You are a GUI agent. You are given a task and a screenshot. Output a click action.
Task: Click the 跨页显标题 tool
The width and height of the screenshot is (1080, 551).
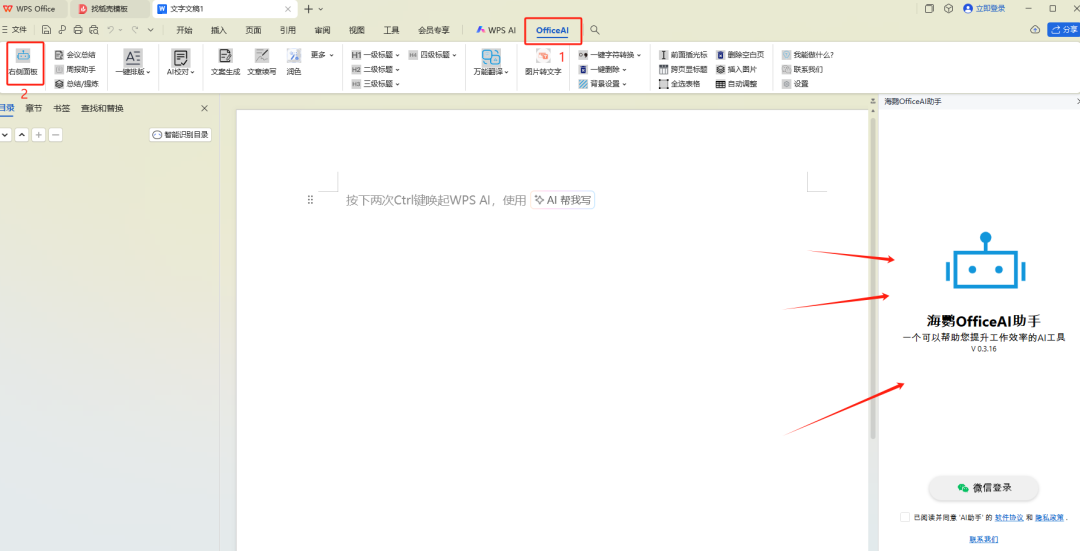click(683, 69)
